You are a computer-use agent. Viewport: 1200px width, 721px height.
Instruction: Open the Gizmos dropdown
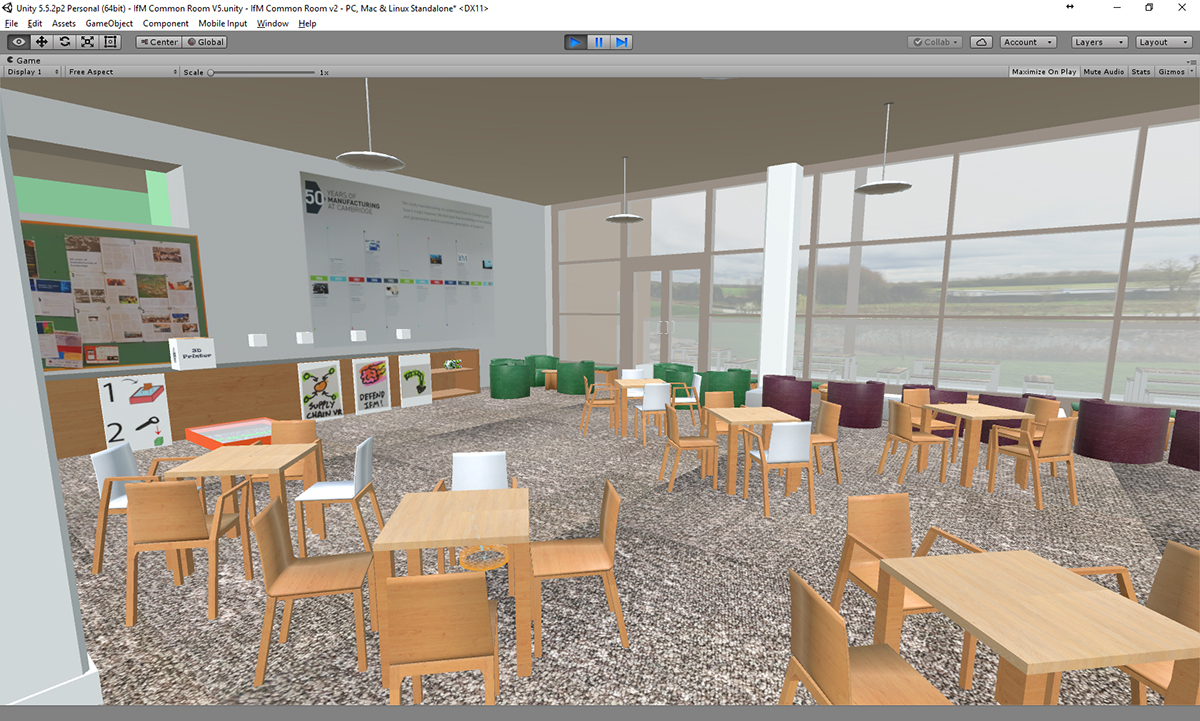[1174, 72]
